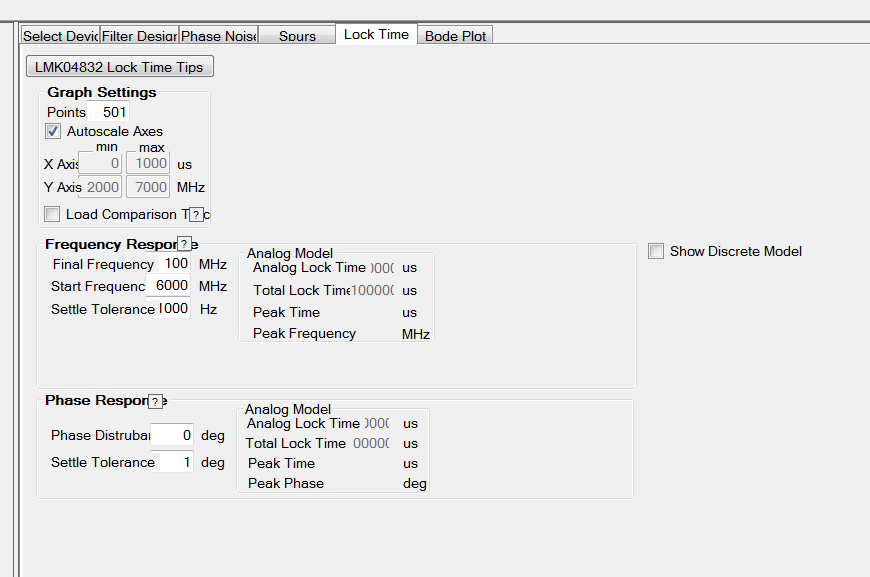Edit the Final Frequency value
The image size is (870, 577).
(174, 264)
